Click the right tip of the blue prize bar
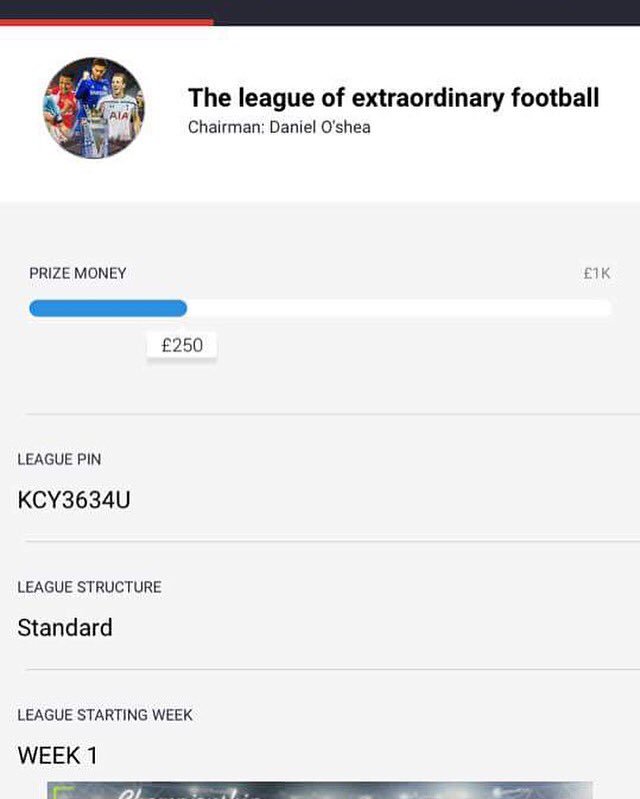 click(182, 308)
